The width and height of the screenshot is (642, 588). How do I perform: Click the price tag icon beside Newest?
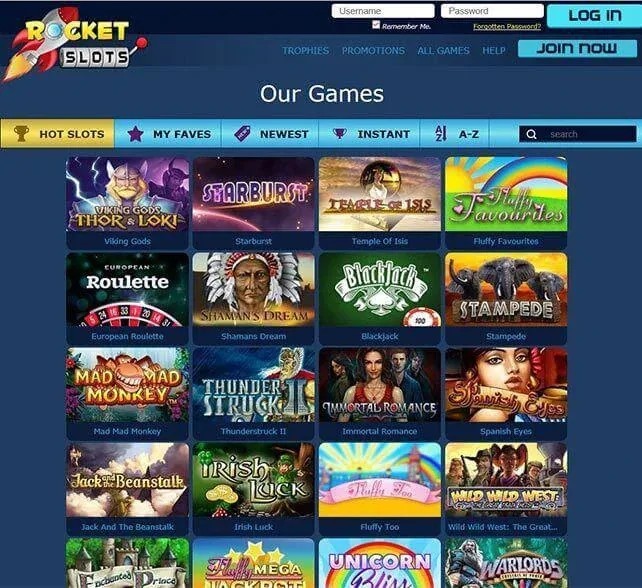(242, 134)
